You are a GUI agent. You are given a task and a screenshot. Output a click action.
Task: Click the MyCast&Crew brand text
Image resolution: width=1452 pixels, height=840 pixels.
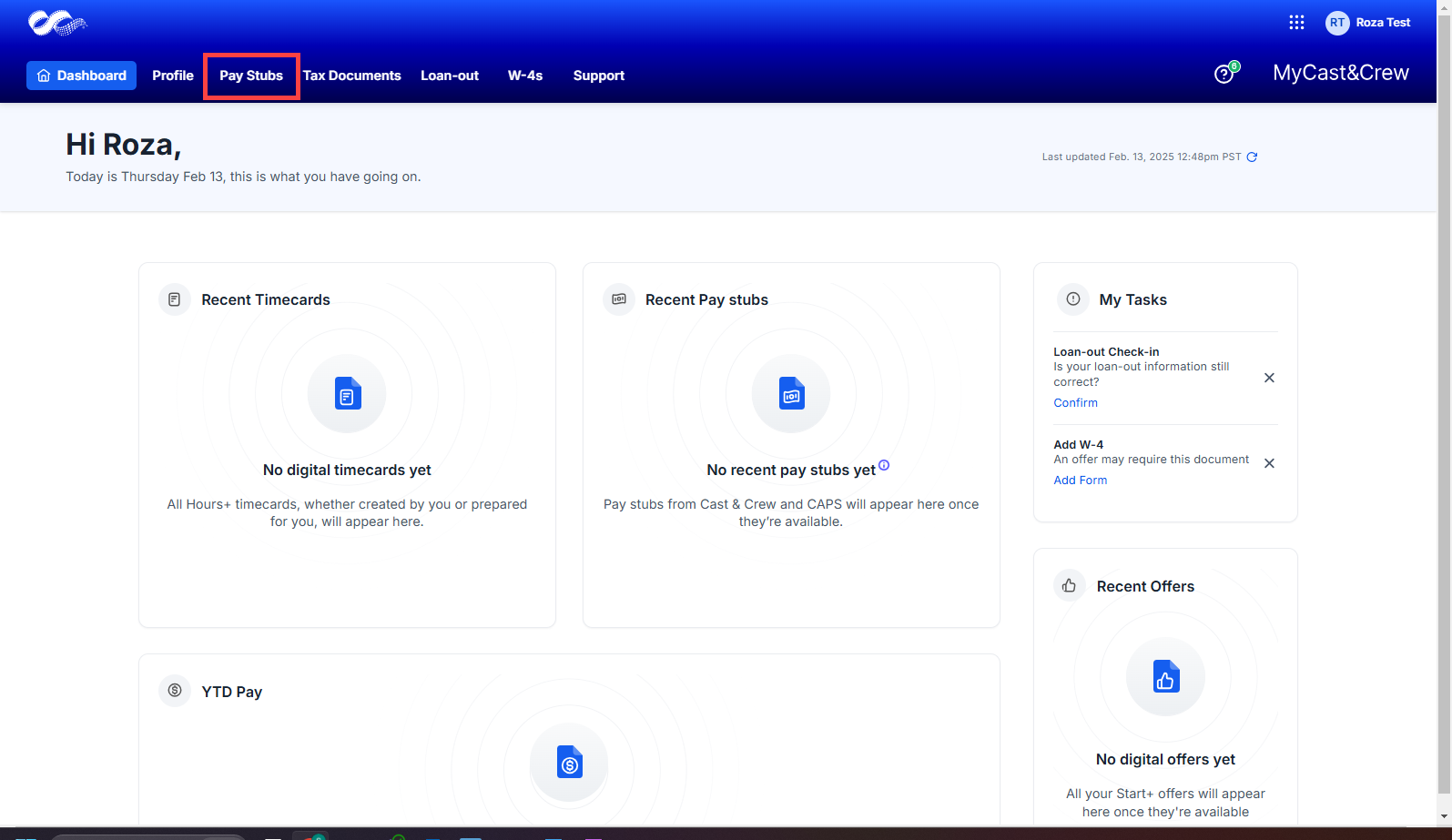coord(1341,73)
